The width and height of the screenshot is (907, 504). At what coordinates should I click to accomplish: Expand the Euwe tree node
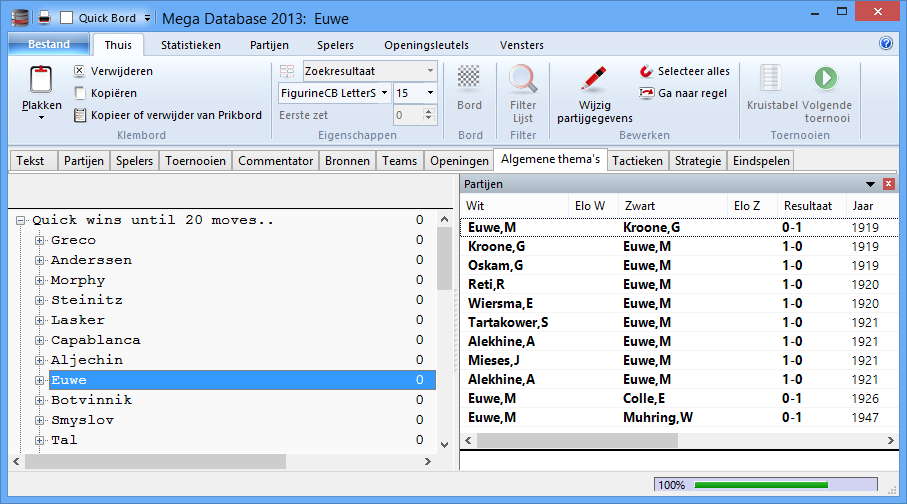coord(39,380)
